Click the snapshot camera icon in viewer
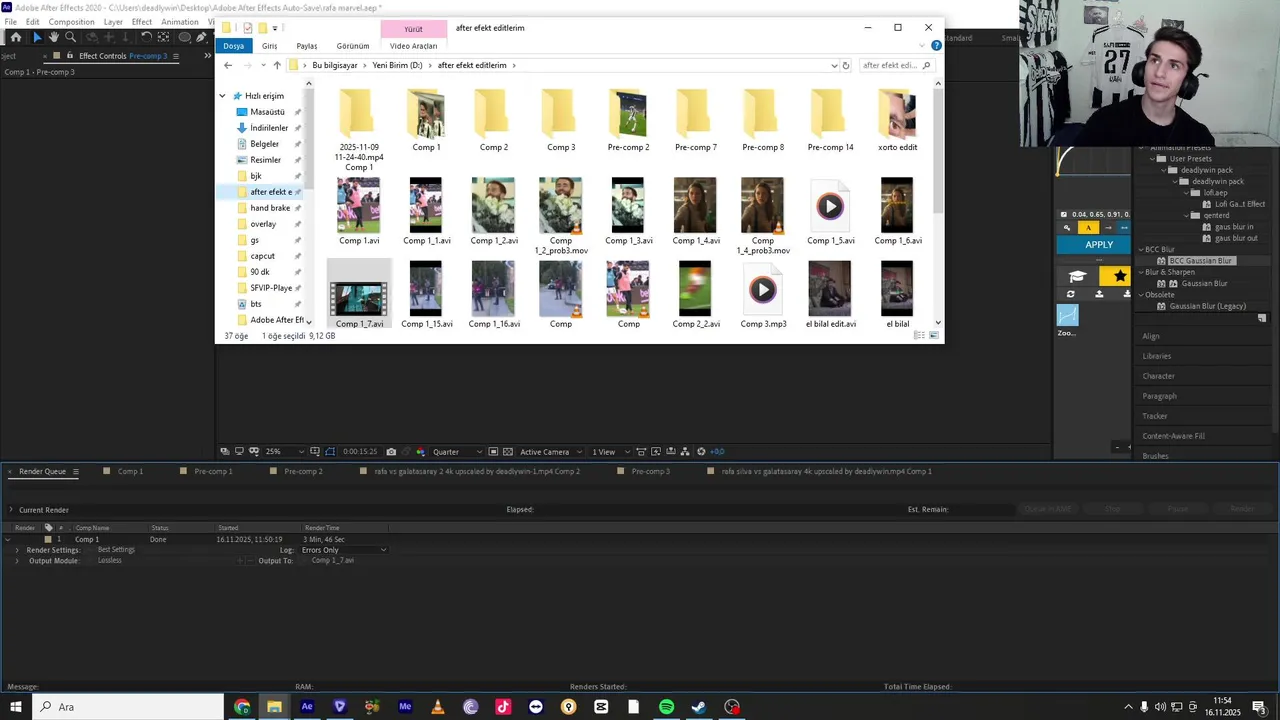 click(391, 452)
